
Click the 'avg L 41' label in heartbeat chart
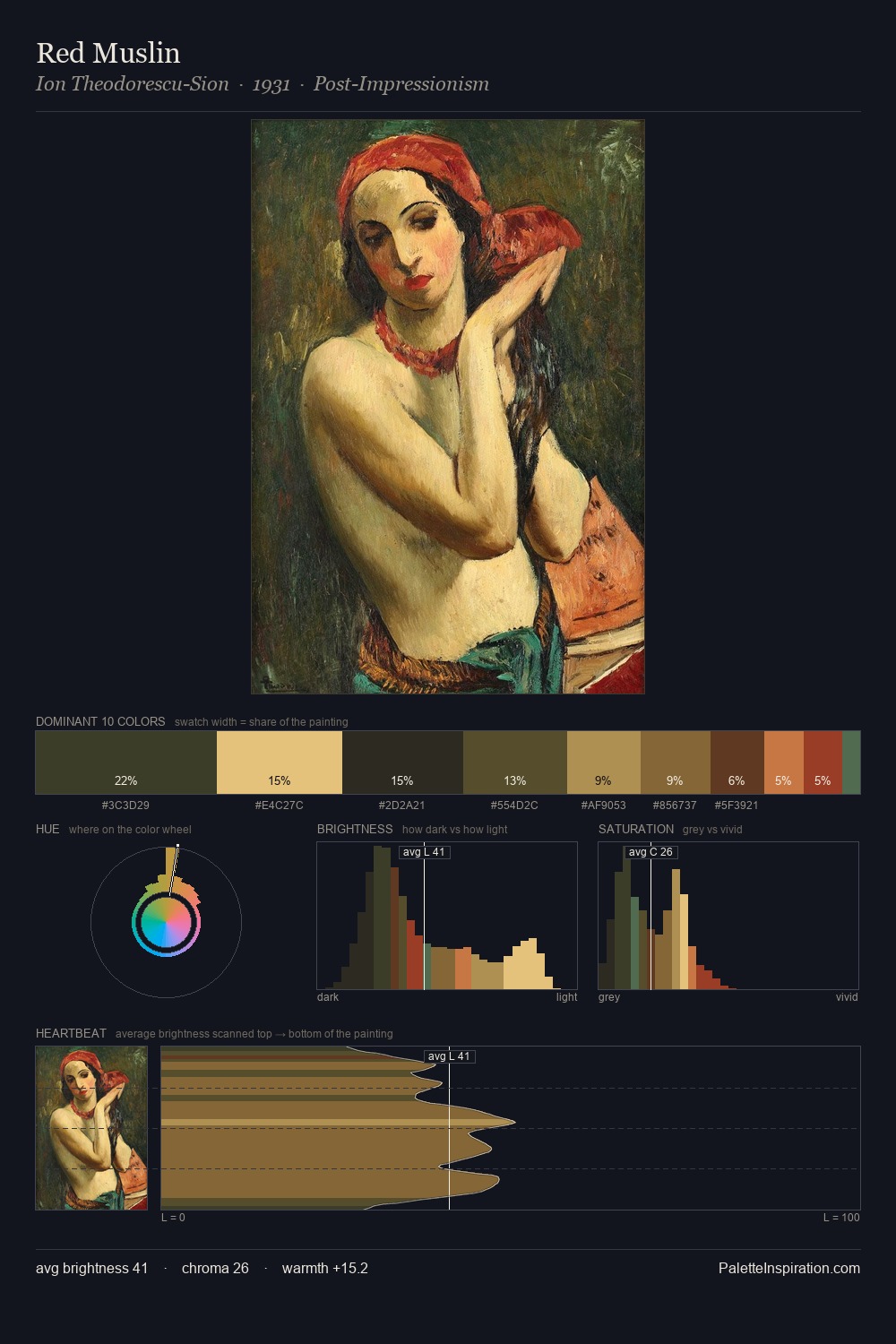coord(449,1056)
